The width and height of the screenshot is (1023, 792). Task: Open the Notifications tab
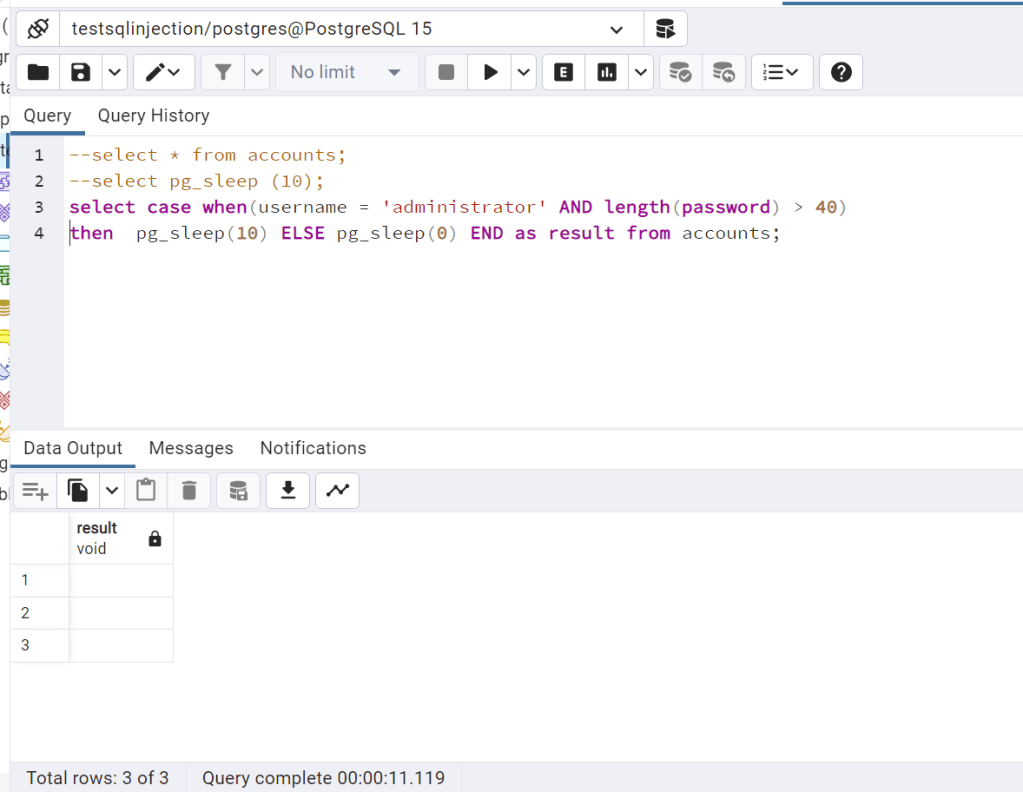pyautogui.click(x=313, y=448)
